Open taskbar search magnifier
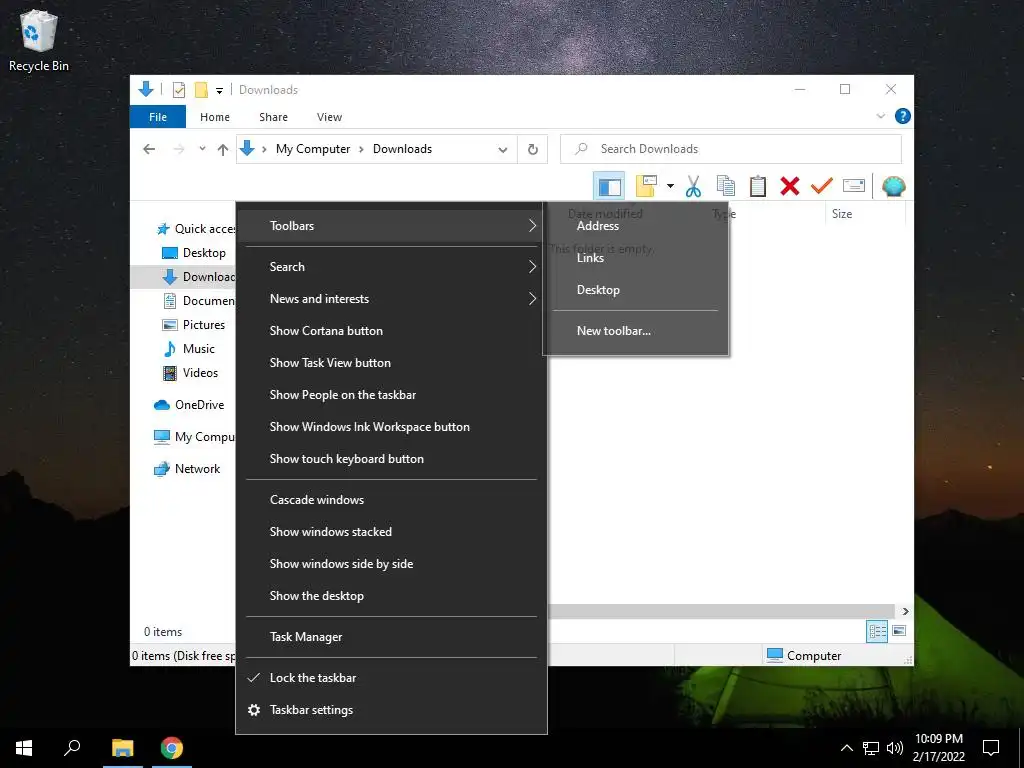 click(72, 748)
